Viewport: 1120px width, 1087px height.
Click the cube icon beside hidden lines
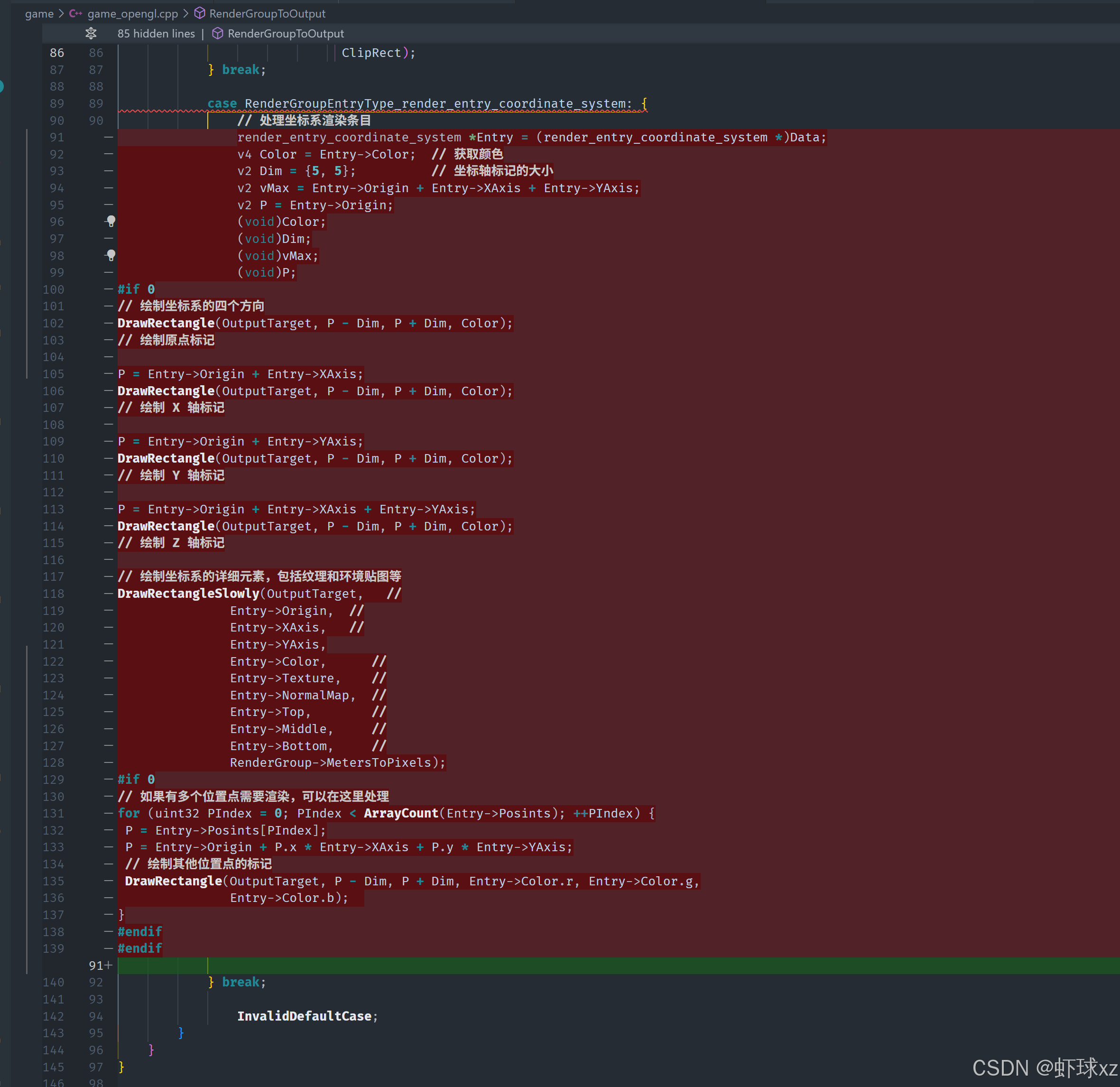[218, 34]
